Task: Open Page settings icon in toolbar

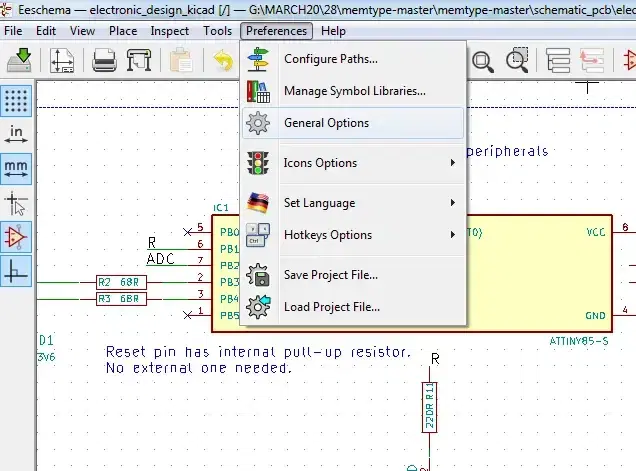Action: pos(62,60)
